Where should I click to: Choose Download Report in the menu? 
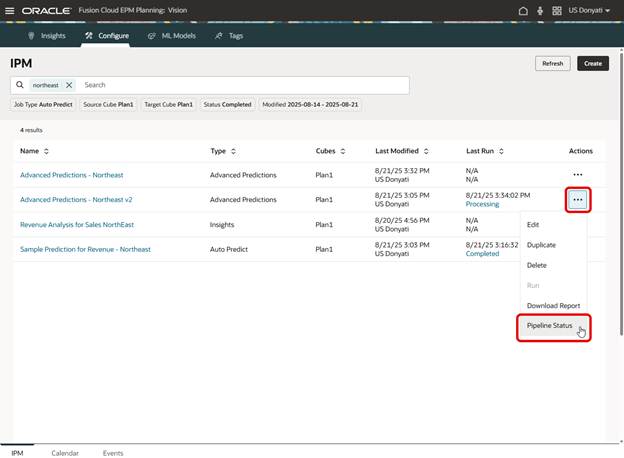(553, 305)
